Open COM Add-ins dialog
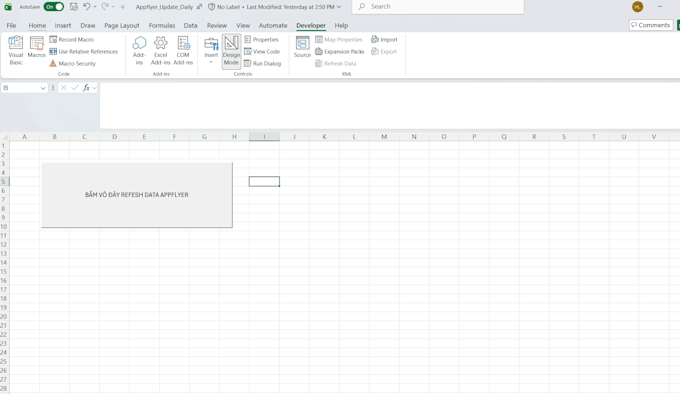This screenshot has width=680, height=394. 183,50
